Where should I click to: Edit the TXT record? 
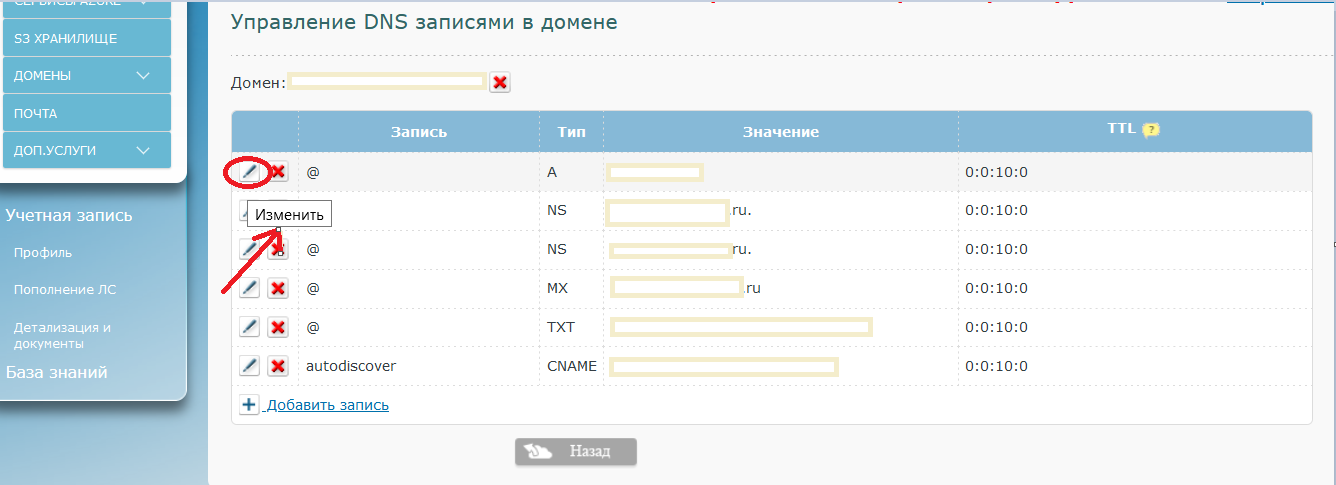click(249, 327)
